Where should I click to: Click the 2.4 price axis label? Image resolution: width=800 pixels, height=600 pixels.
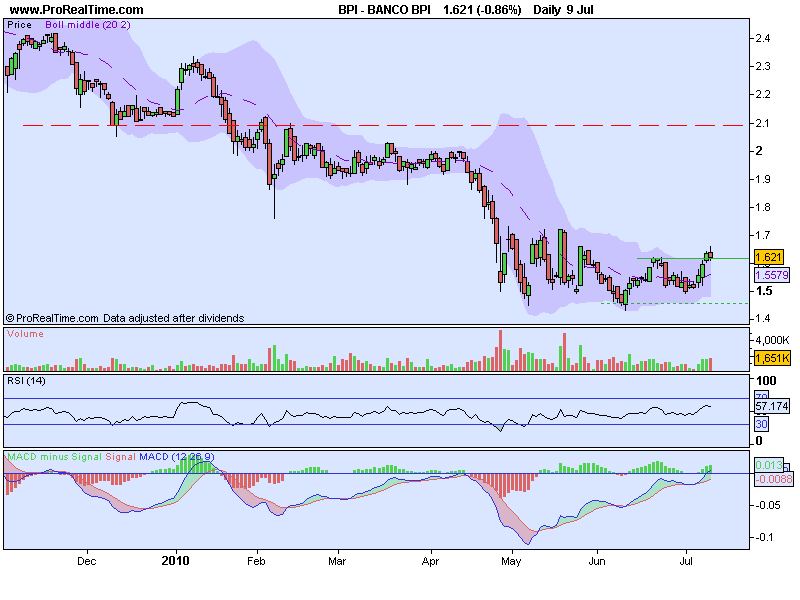pyautogui.click(x=763, y=38)
